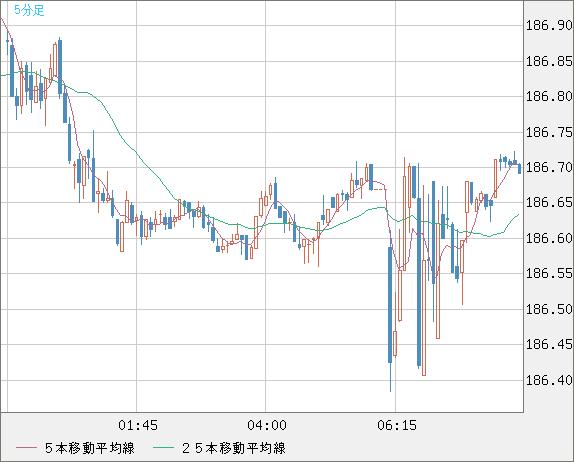Click the 5本移動平均線 legend label
The height and width of the screenshot is (462, 574).
click(x=90, y=448)
